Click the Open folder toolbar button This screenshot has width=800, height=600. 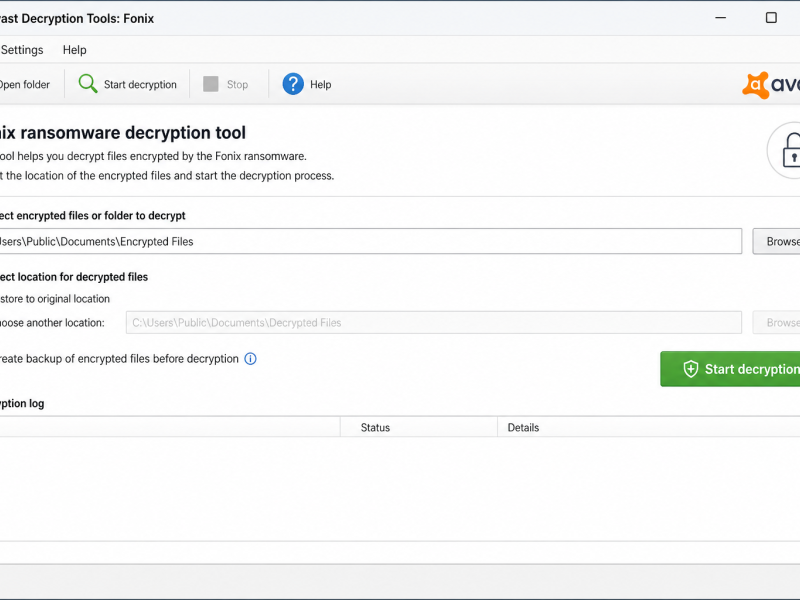tap(25, 85)
